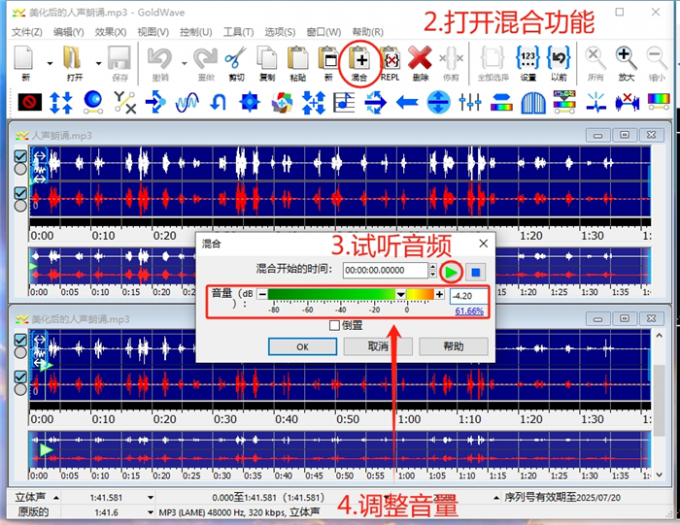Expand the dropdown arrow beside Open (打开)
Viewport: 680px width, 525px height.
(98, 63)
